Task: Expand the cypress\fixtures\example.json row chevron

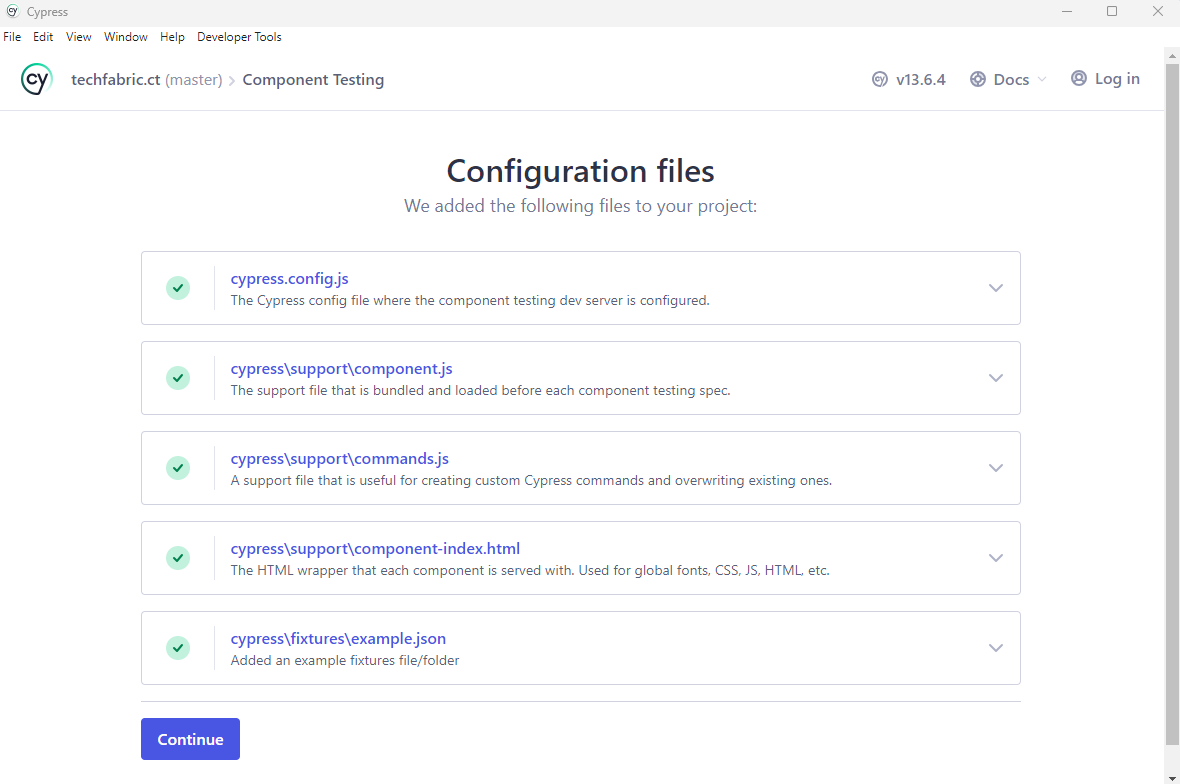Action: click(996, 648)
